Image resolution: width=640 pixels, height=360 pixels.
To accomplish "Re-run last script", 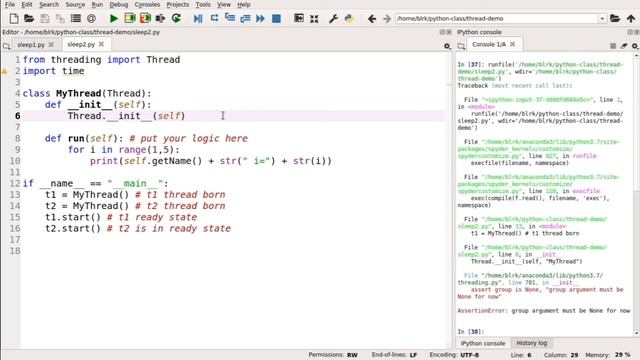I will (176, 18).
